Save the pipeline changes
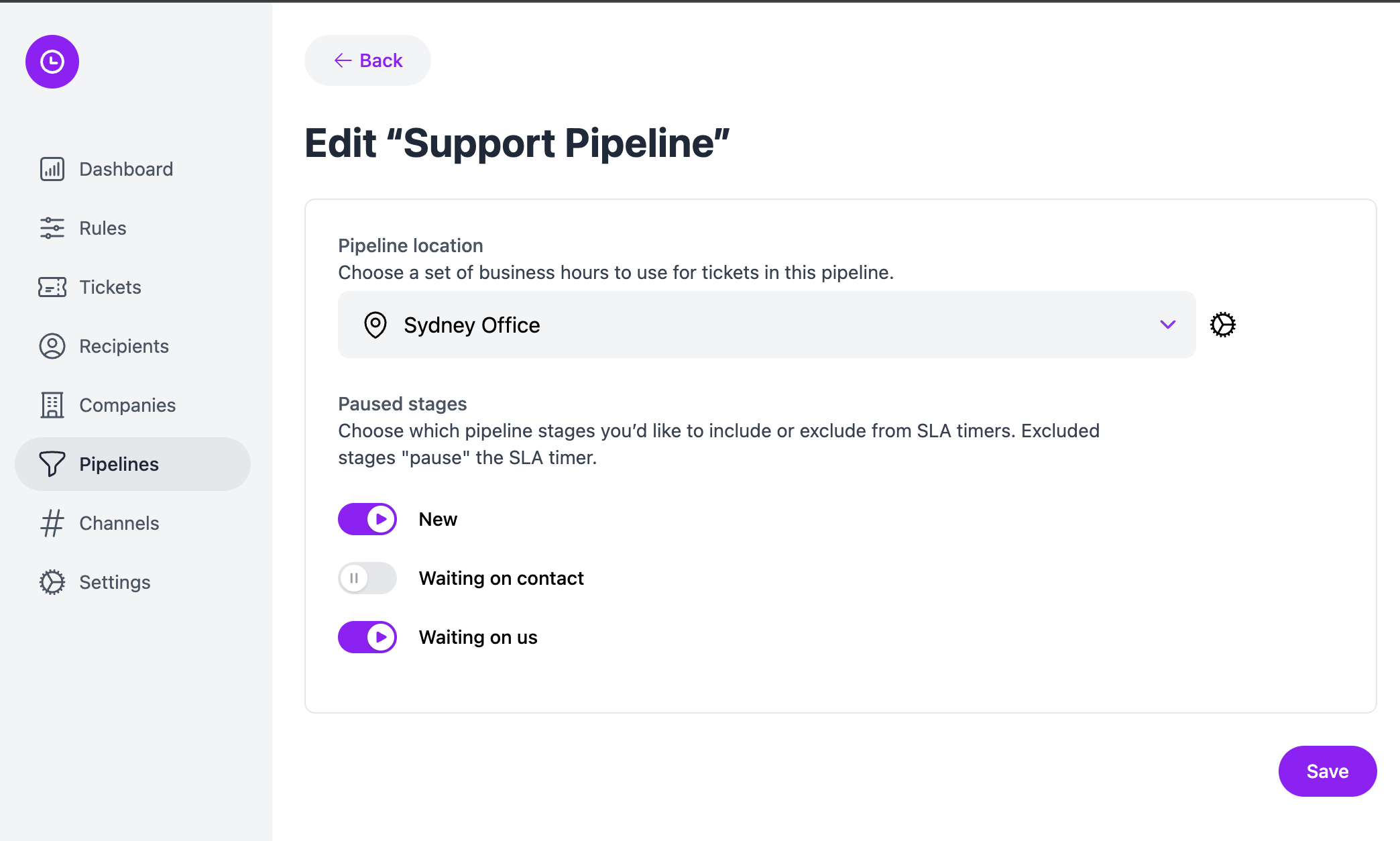 pyautogui.click(x=1328, y=771)
